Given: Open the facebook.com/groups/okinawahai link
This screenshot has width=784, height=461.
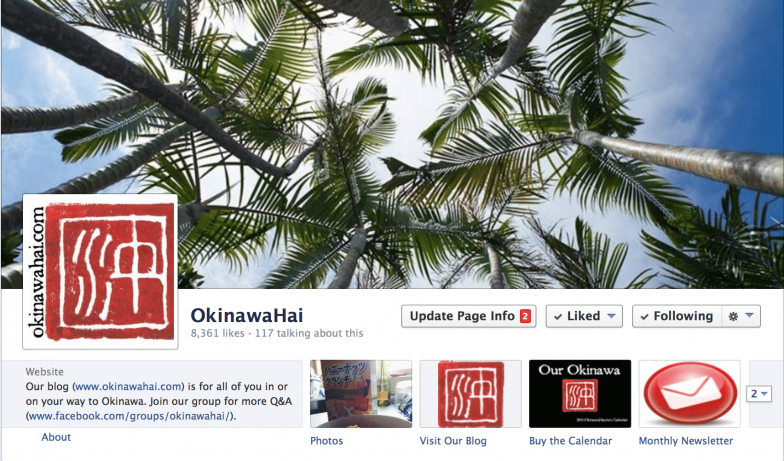Looking at the screenshot, I should [130, 416].
